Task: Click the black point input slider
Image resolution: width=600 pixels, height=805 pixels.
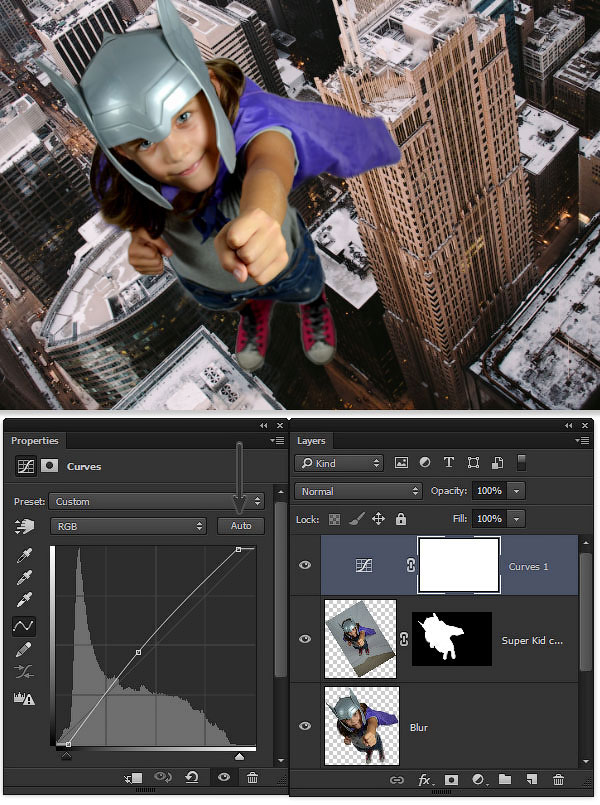Action: [x=66, y=756]
